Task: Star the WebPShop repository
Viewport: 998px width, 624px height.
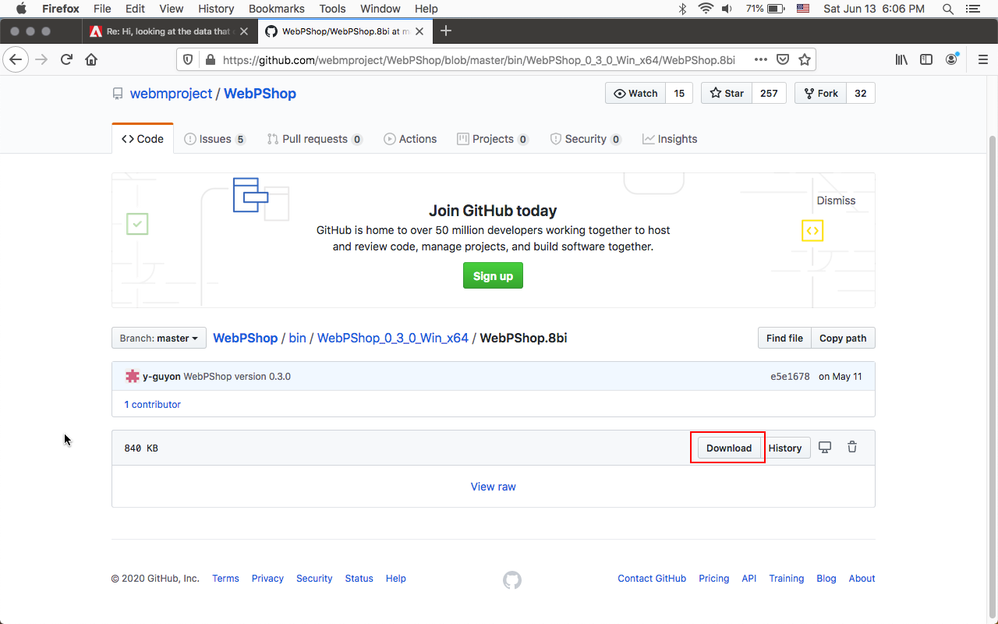Action: click(726, 93)
